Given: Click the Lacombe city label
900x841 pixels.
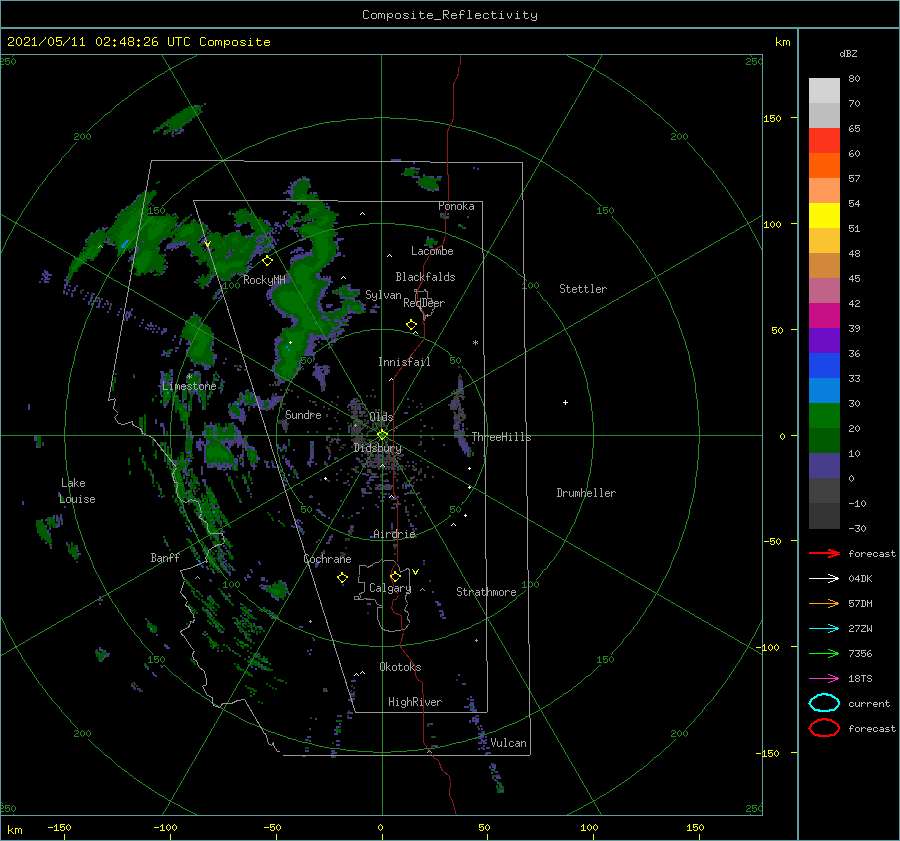Looking at the screenshot, I should (432, 251).
